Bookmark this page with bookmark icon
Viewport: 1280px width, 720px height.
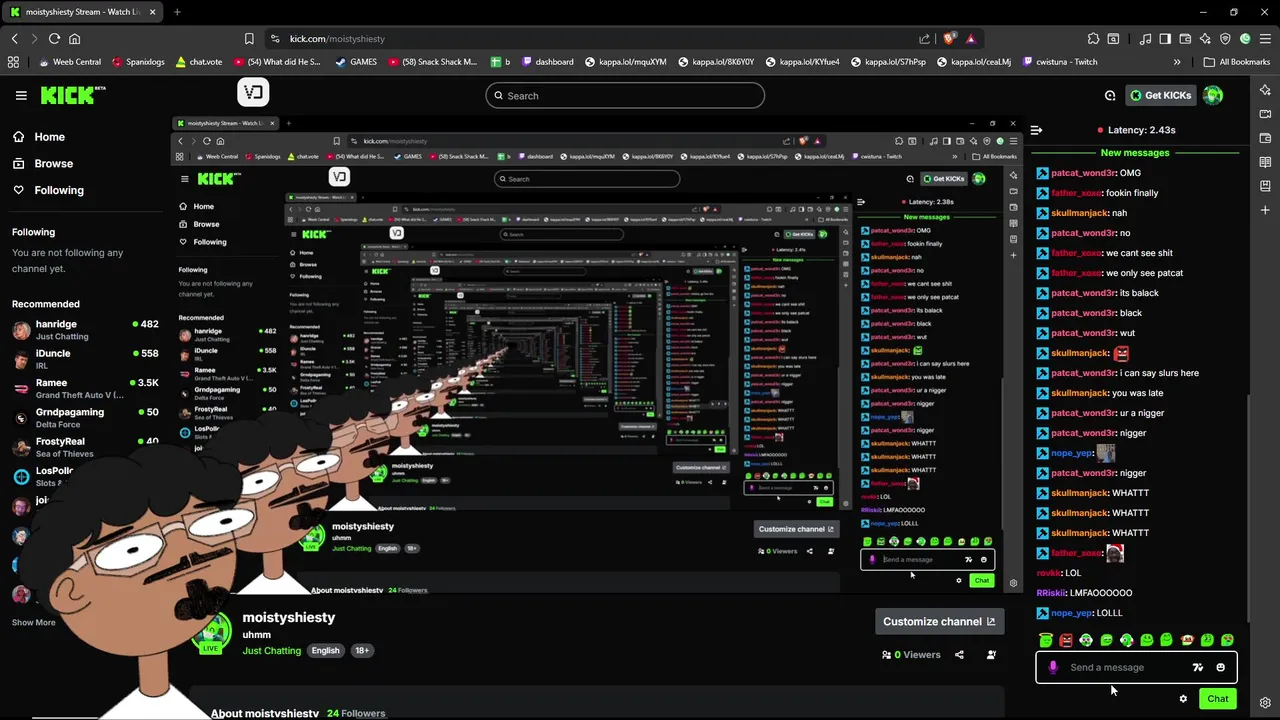[x=249, y=38]
